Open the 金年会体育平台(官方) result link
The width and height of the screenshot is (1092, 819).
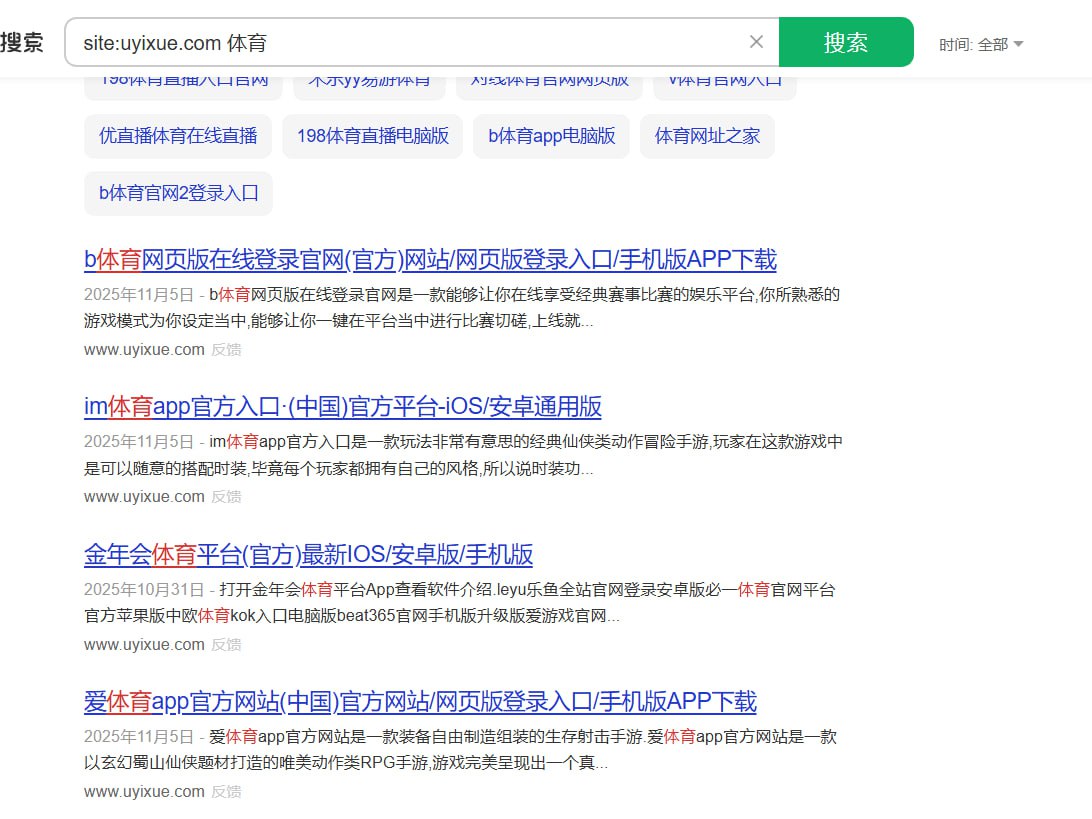[x=309, y=555]
